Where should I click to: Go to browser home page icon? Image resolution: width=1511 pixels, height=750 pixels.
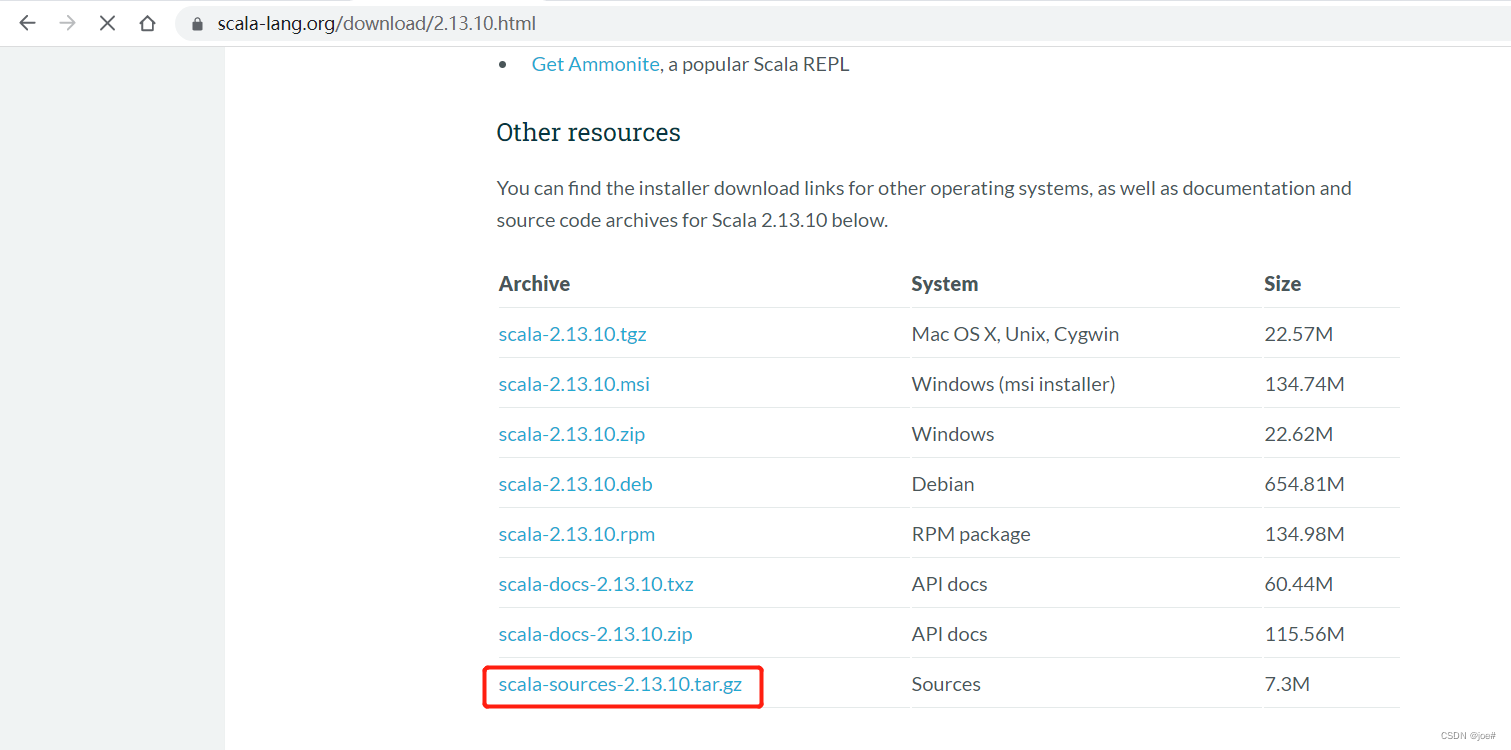[x=147, y=23]
